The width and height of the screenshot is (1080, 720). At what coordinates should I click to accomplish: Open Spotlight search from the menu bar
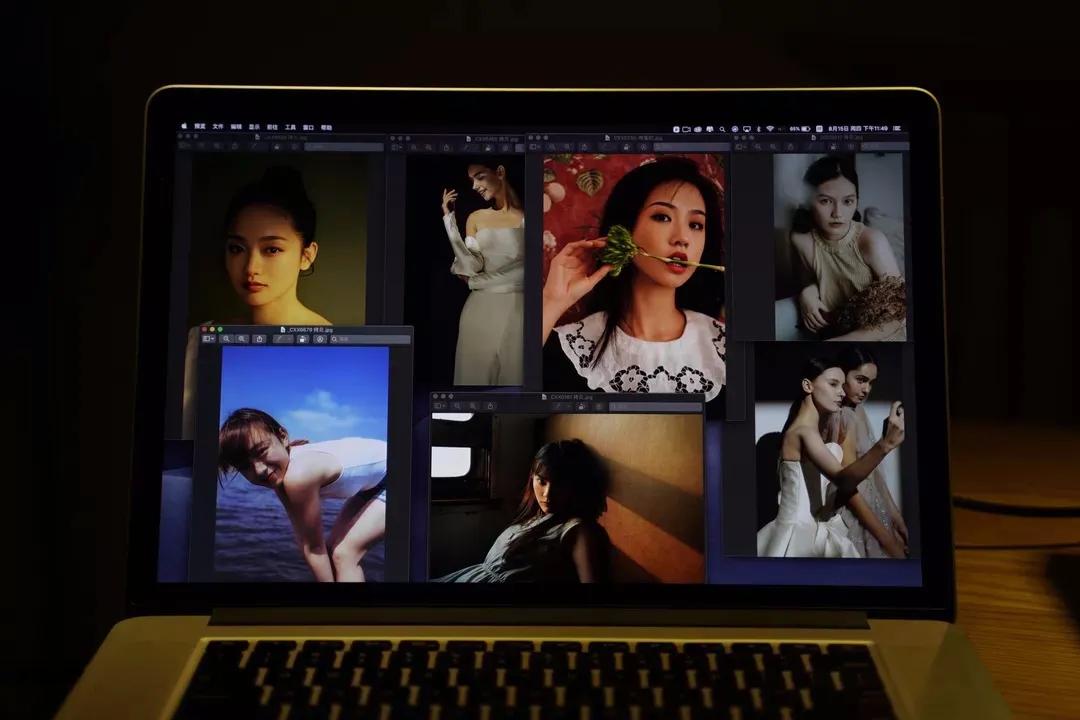coord(722,127)
